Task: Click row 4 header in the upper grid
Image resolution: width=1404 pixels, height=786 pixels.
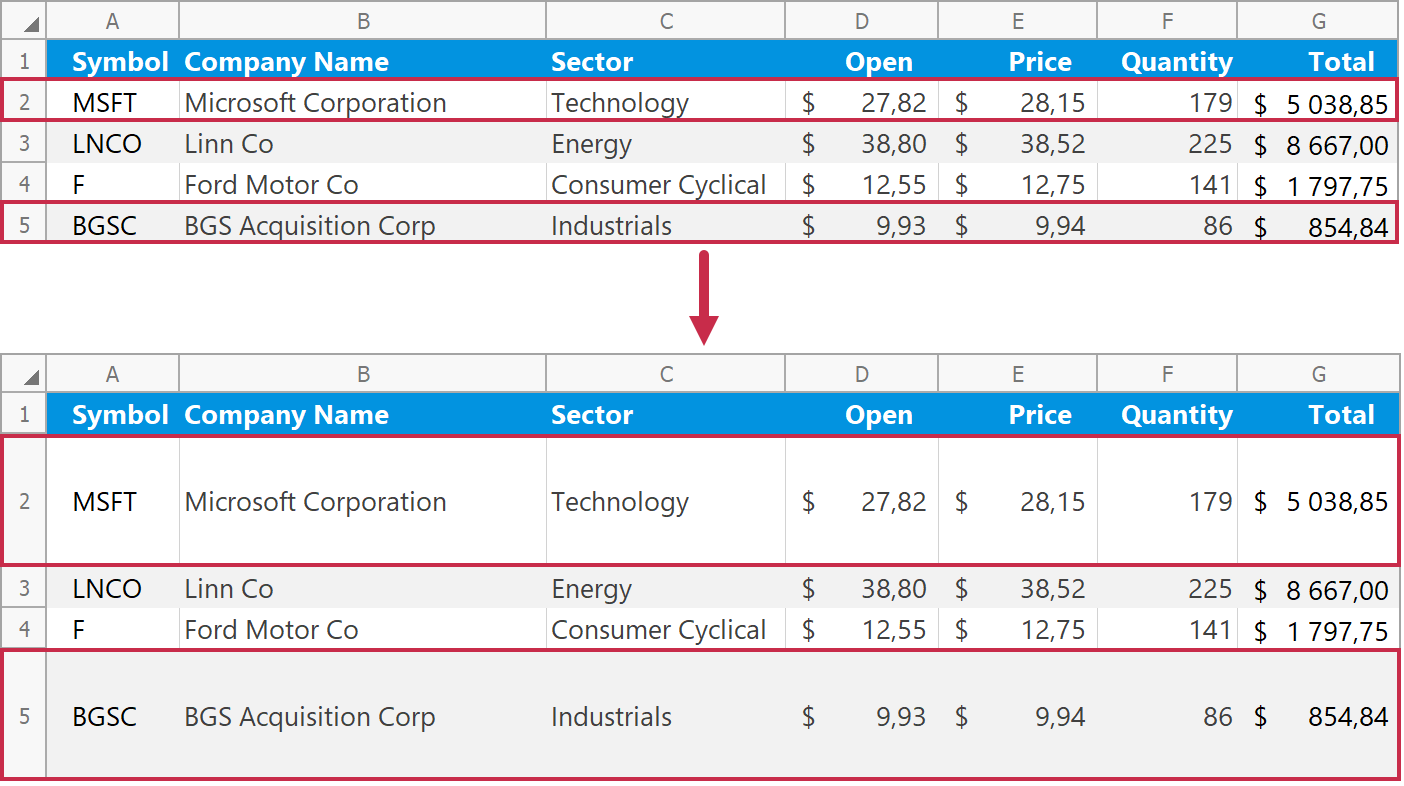Action: click(x=25, y=185)
